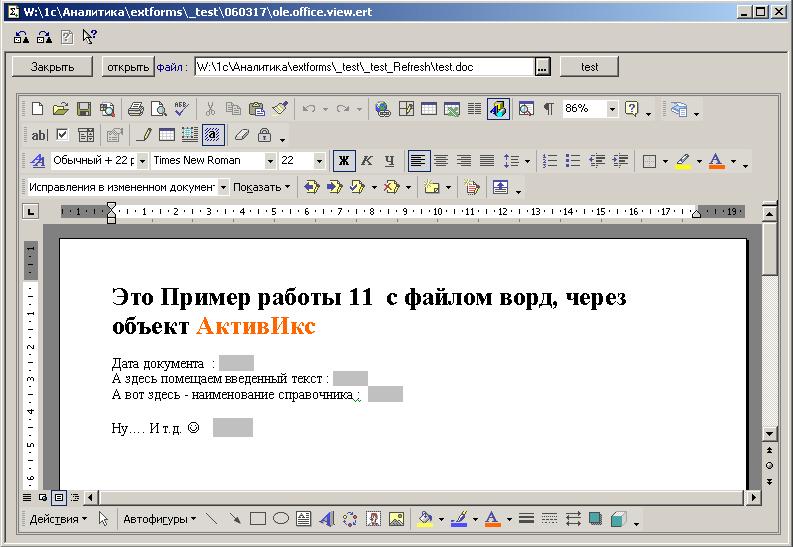This screenshot has width=793, height=547.
Task: Insert WordArt from drawing toolbar
Action: pos(326,519)
